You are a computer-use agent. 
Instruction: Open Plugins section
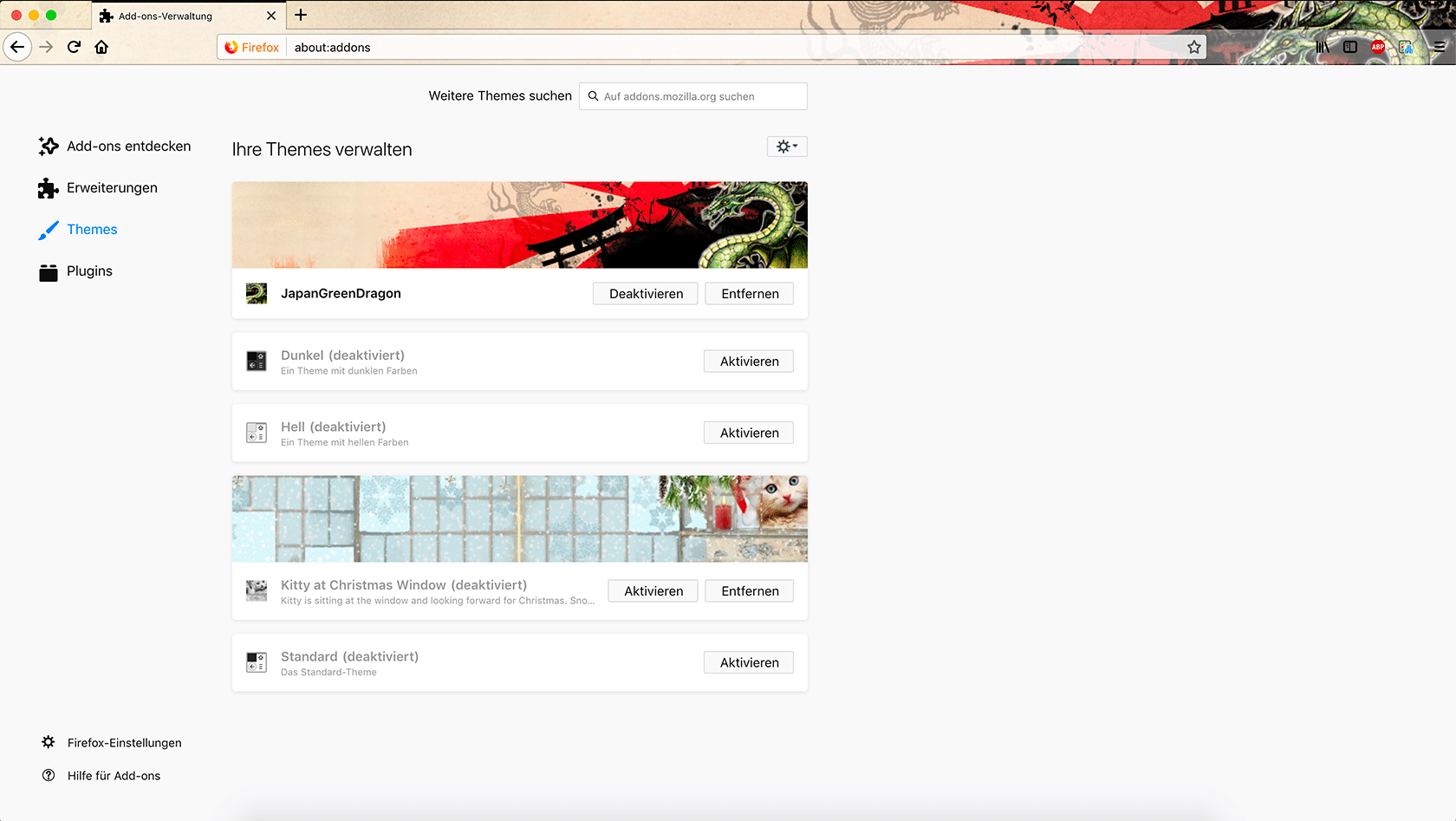76,271
